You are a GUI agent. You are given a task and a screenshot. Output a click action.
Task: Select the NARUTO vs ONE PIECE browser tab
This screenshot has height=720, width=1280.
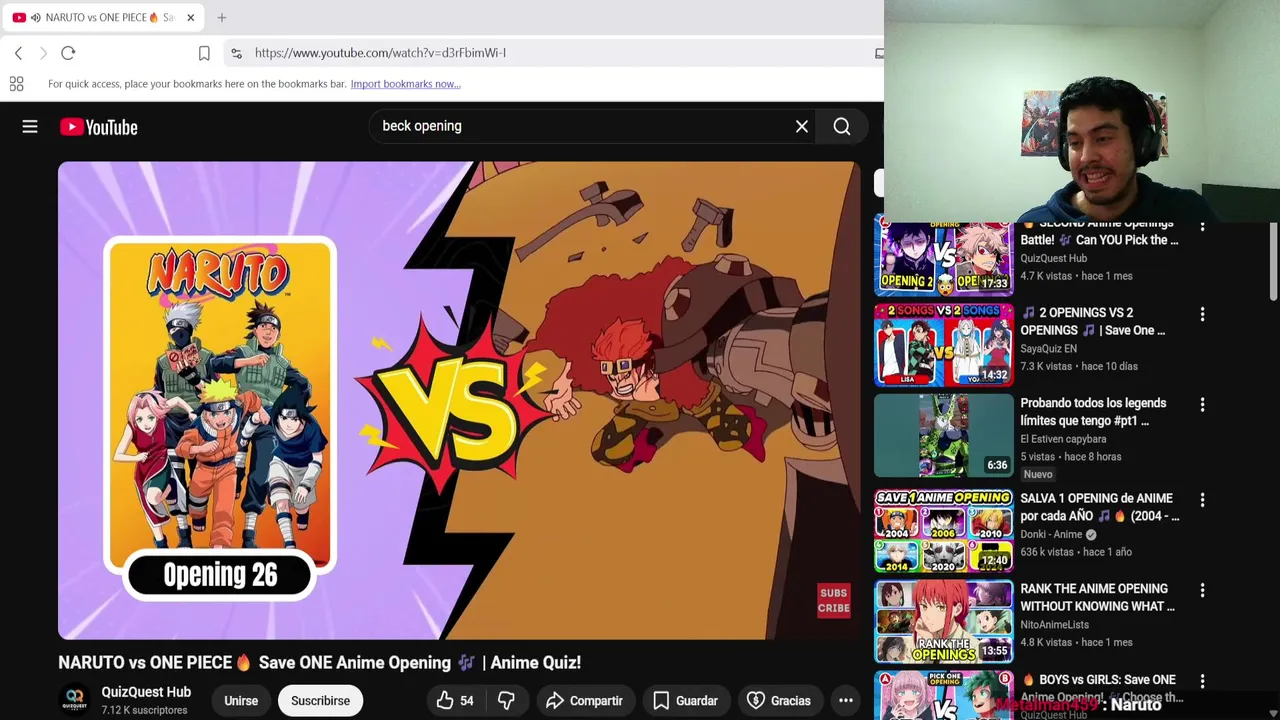coord(101,17)
